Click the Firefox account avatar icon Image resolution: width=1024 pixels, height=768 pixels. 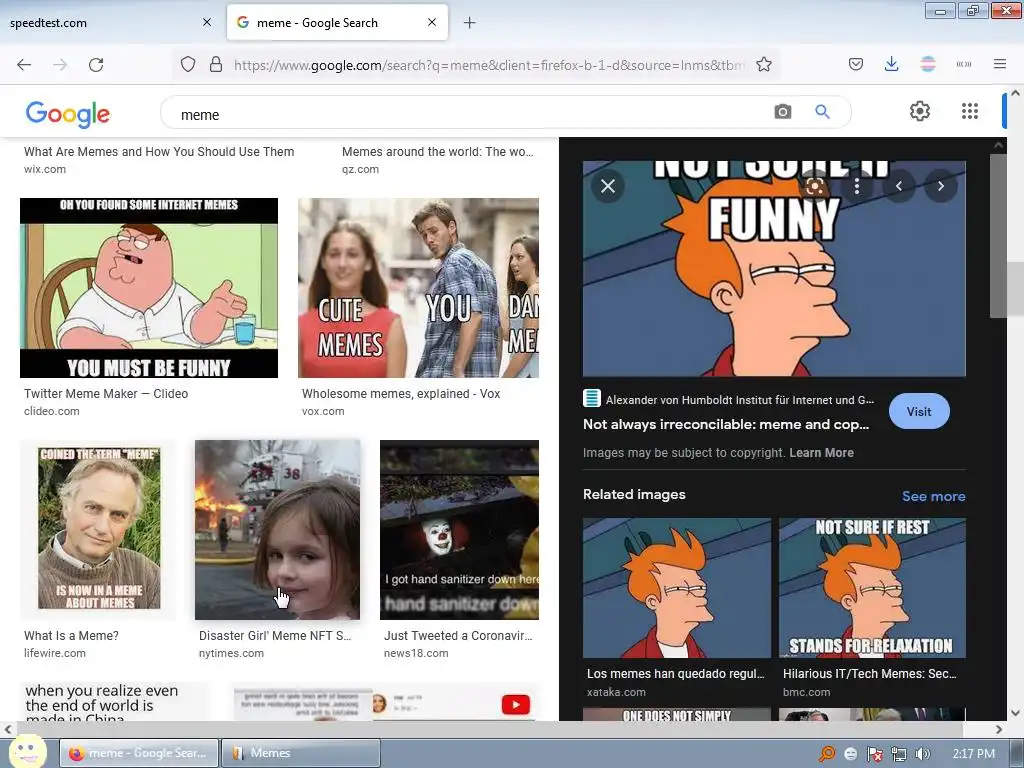tap(927, 64)
